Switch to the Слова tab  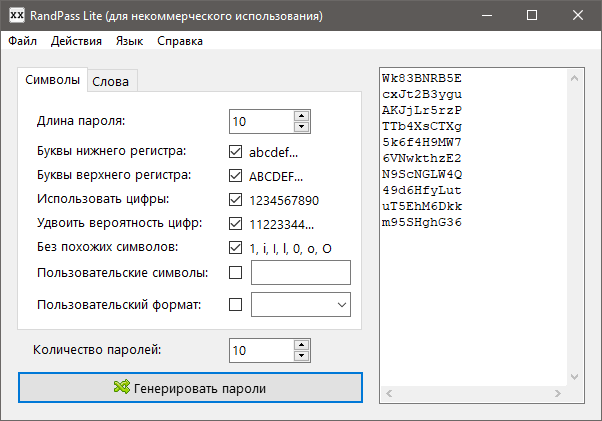[x=111, y=81]
